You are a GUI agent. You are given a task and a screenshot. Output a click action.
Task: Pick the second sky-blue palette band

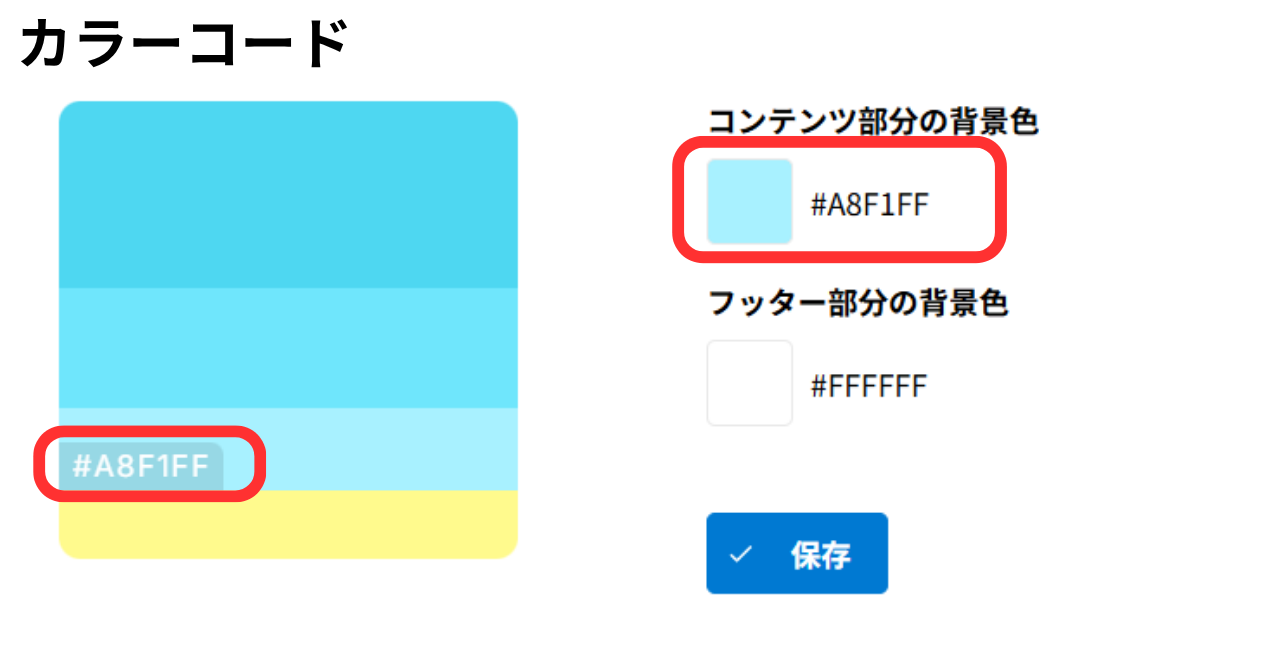coord(288,347)
